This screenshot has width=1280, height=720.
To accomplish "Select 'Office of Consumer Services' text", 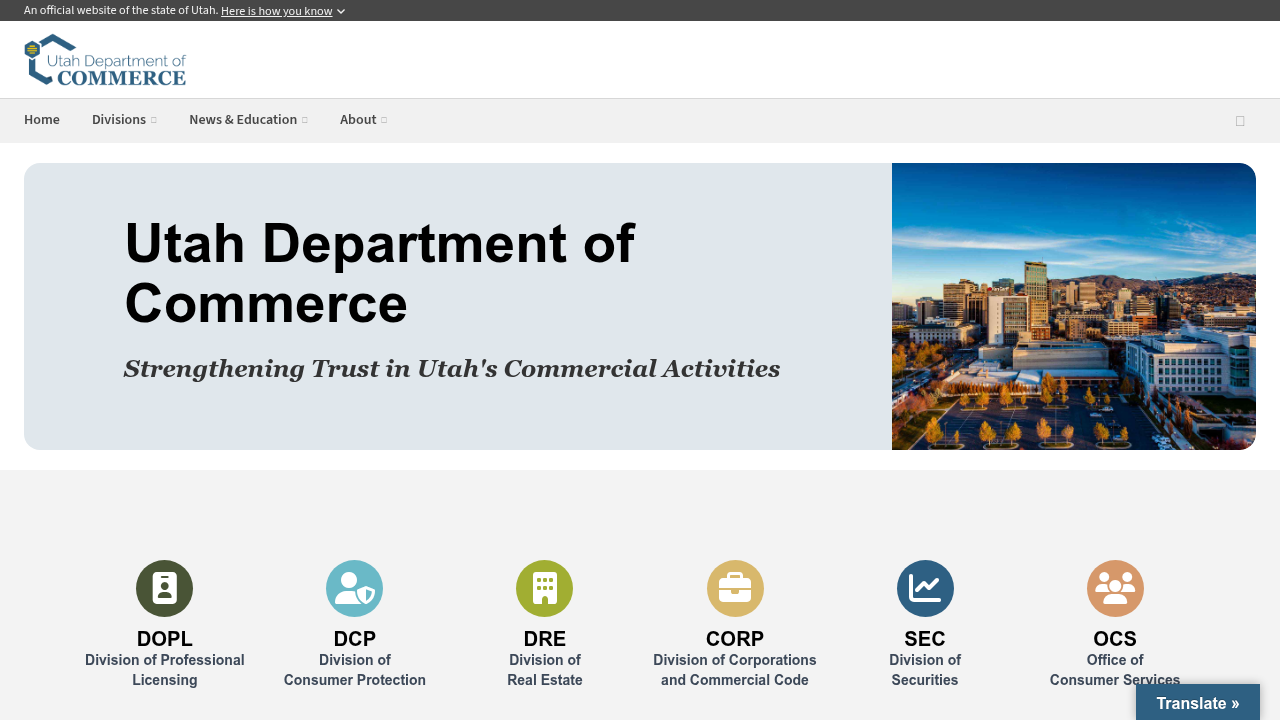I will coord(1115,670).
